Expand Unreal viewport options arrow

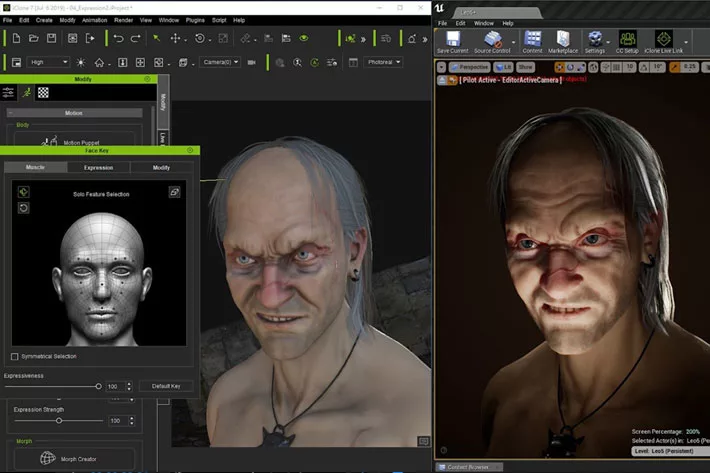441,67
